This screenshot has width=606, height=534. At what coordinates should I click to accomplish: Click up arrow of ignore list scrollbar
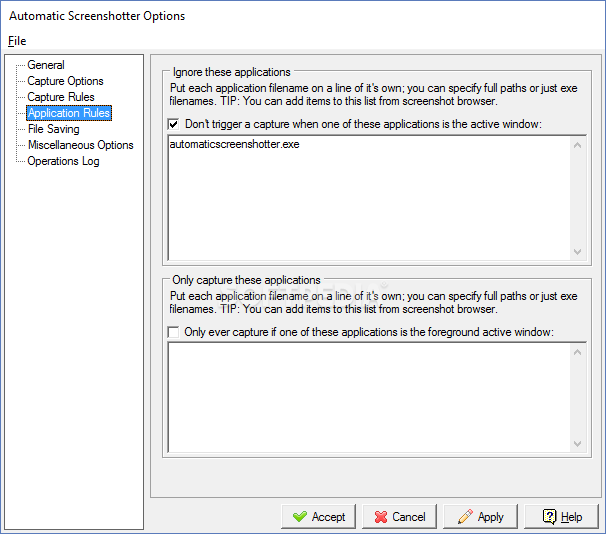click(578, 145)
